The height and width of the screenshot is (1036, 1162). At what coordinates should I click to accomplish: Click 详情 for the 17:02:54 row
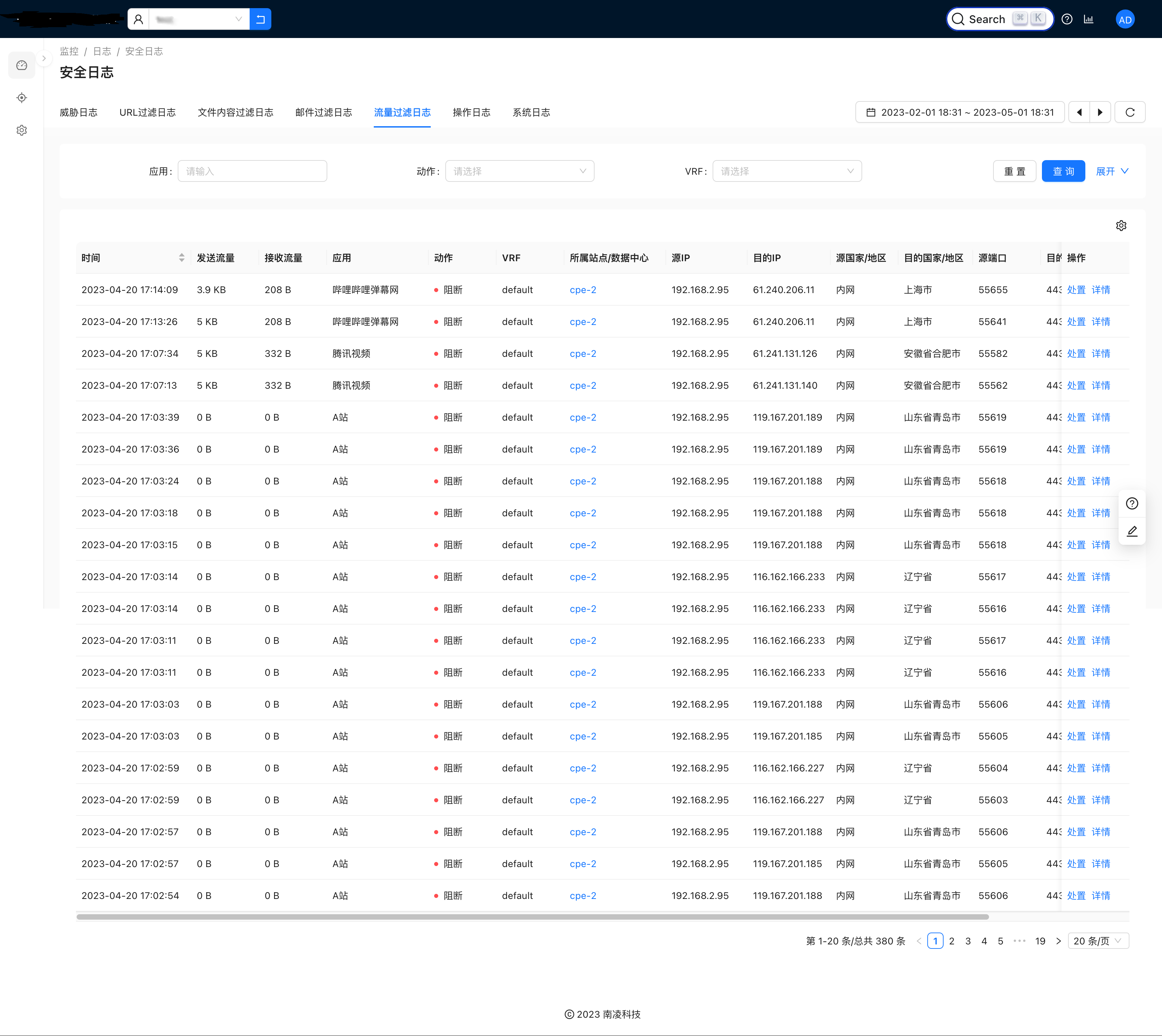(1101, 896)
